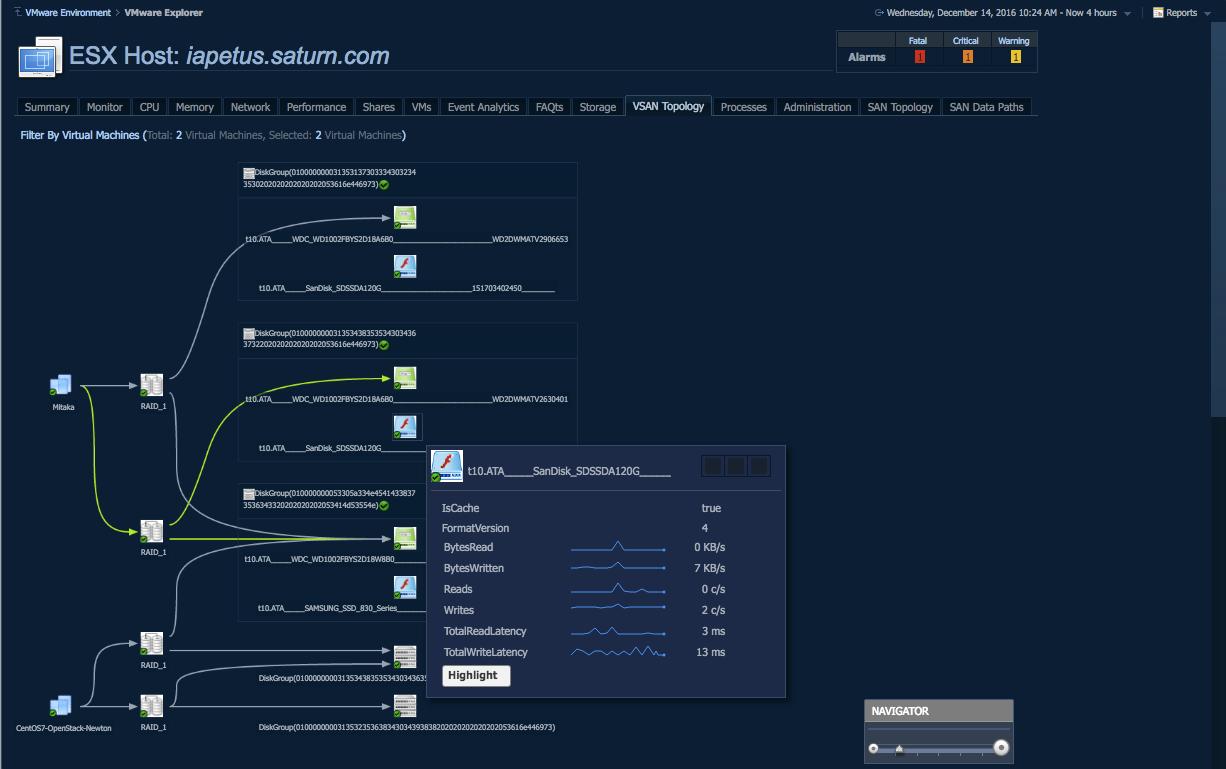Viewport: 1226px width, 769px height.
Task: Switch to the Event Analytics tab
Action: [x=484, y=107]
